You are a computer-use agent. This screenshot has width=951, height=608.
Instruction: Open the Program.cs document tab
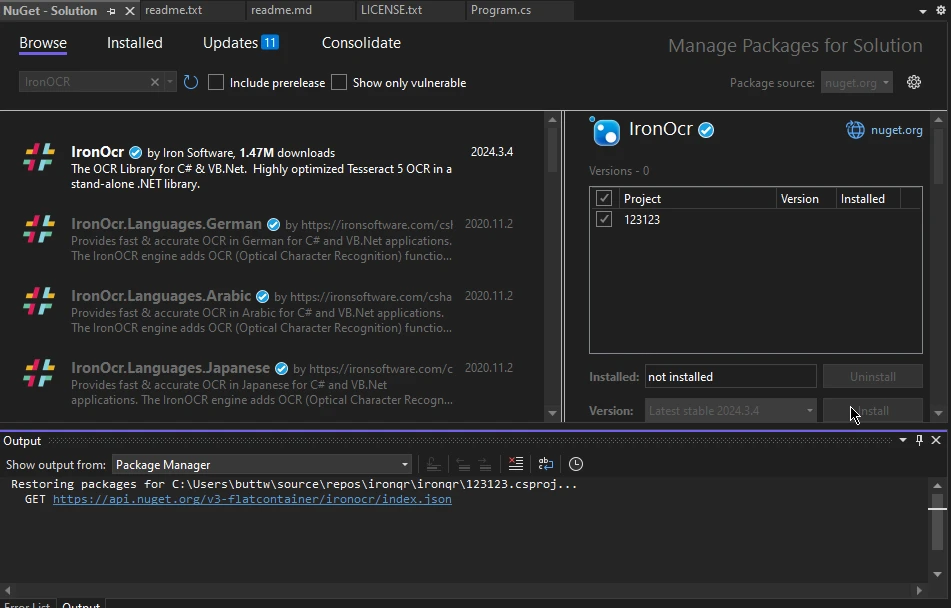[501, 10]
